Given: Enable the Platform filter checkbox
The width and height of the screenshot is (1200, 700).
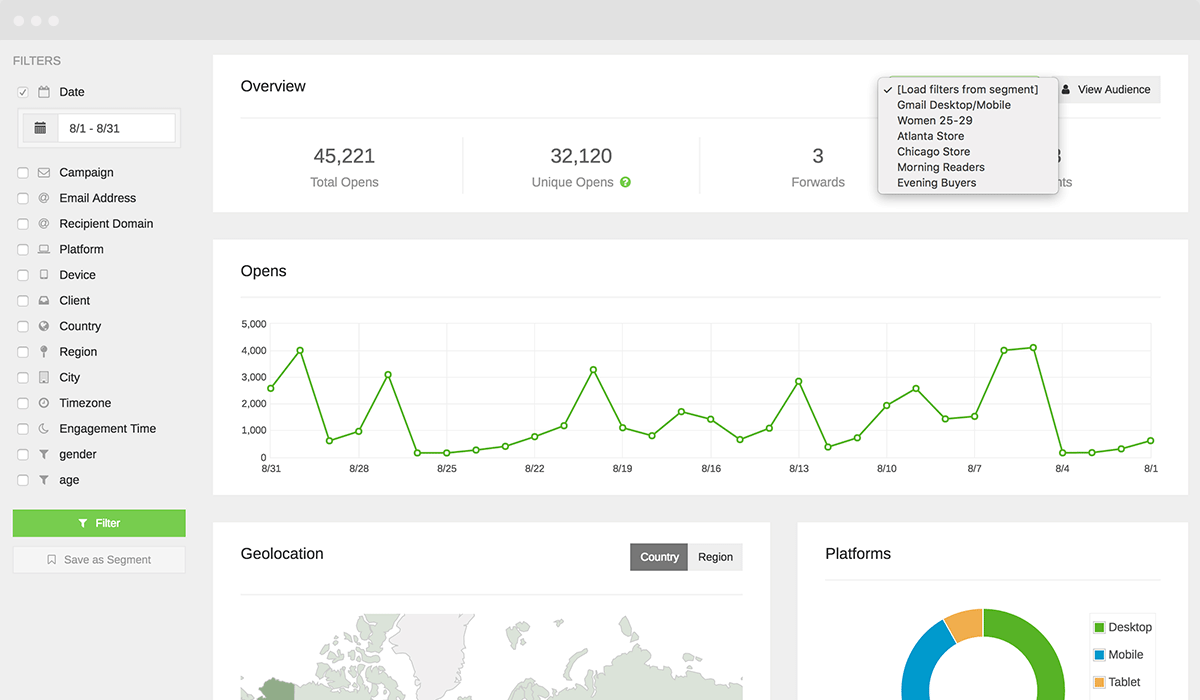Looking at the screenshot, I should coord(22,250).
